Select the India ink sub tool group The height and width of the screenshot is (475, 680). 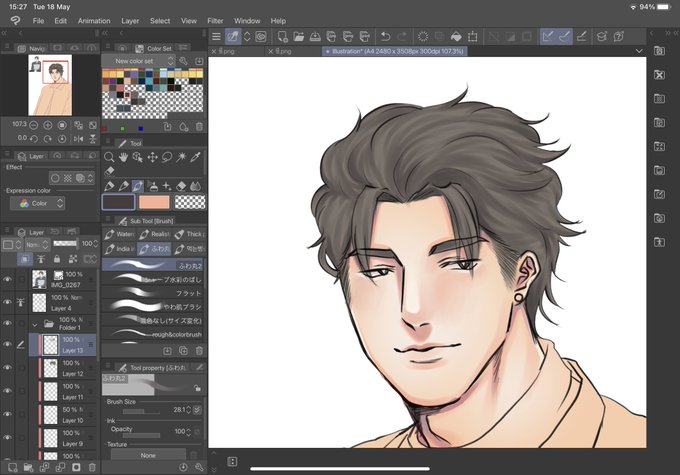pyautogui.click(x=119, y=249)
